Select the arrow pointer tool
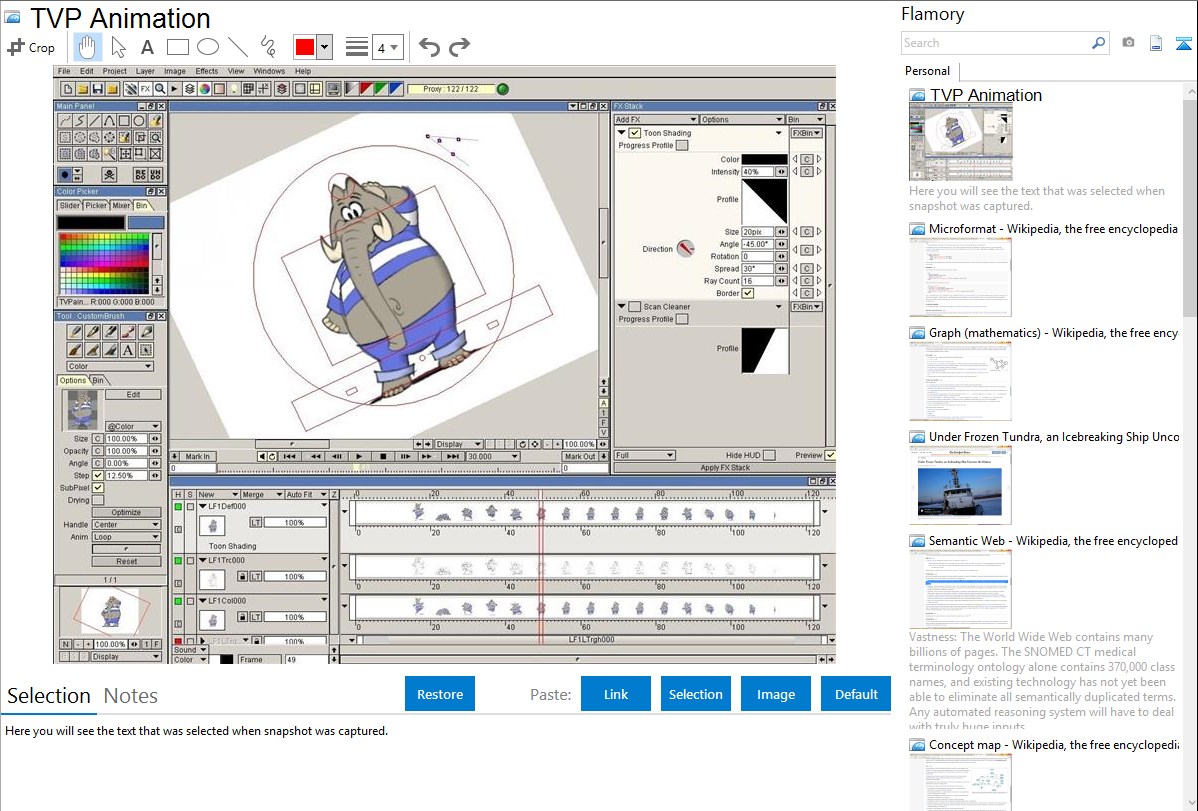1198x811 pixels. (118, 47)
